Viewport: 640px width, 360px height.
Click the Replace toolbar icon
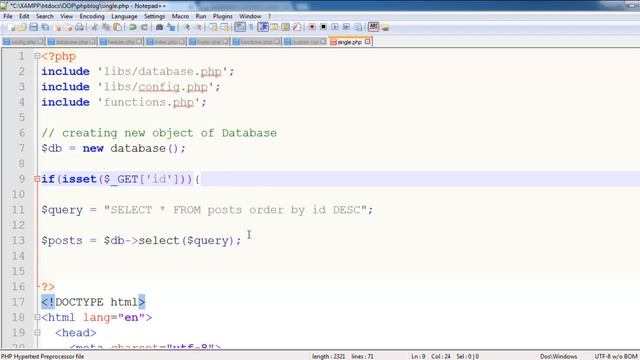click(x=171, y=27)
